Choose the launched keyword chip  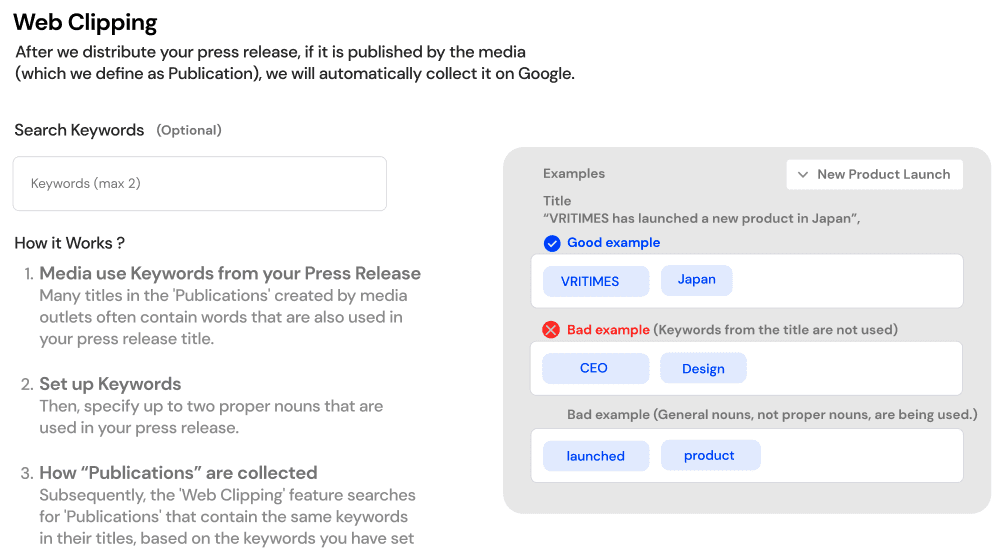coord(595,456)
